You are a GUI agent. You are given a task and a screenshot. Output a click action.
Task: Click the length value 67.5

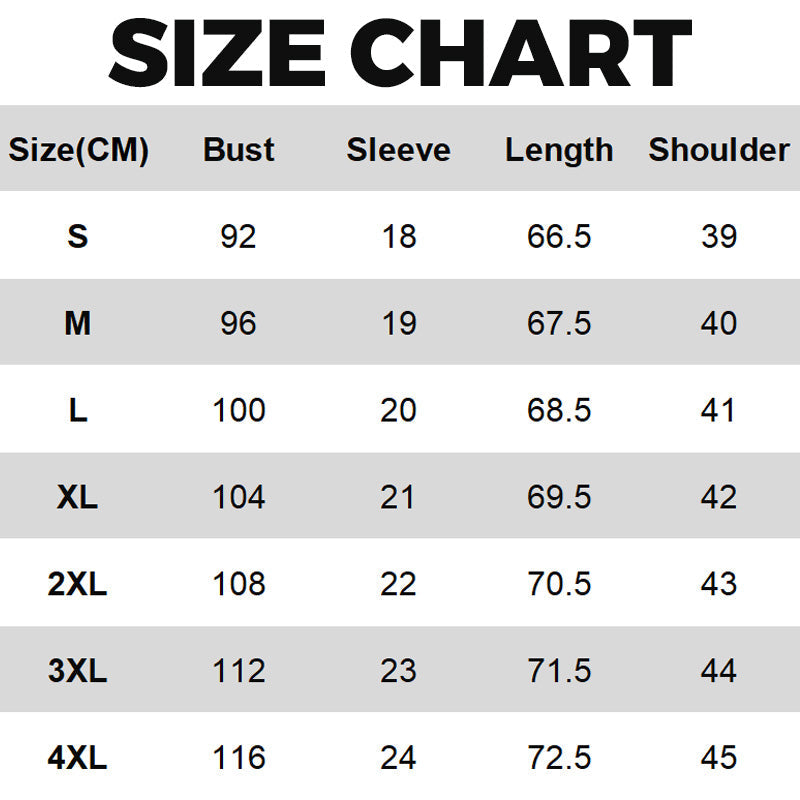coord(559,324)
